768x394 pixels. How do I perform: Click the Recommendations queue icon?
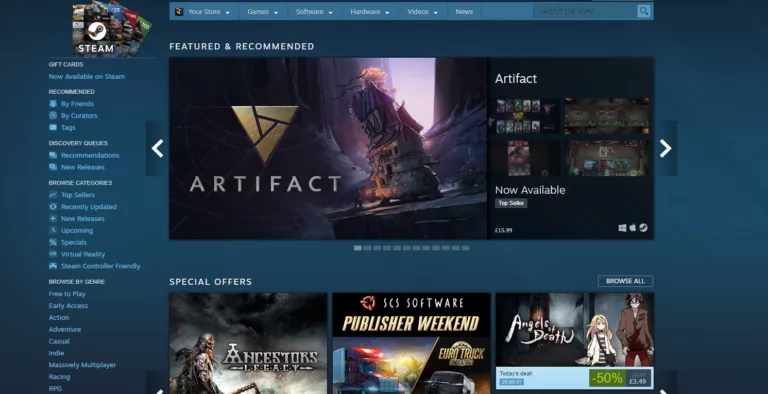(53, 155)
